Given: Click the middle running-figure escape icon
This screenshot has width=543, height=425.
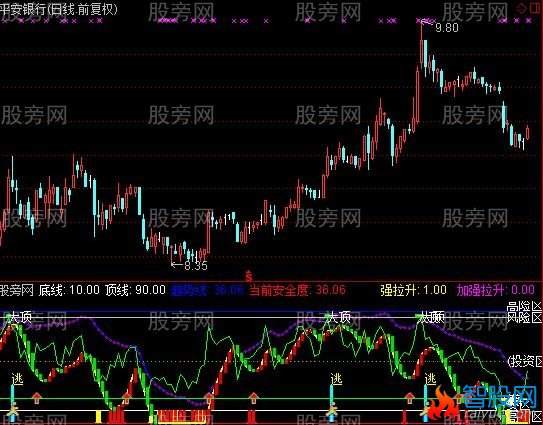Looking at the screenshot, I should click(332, 410).
